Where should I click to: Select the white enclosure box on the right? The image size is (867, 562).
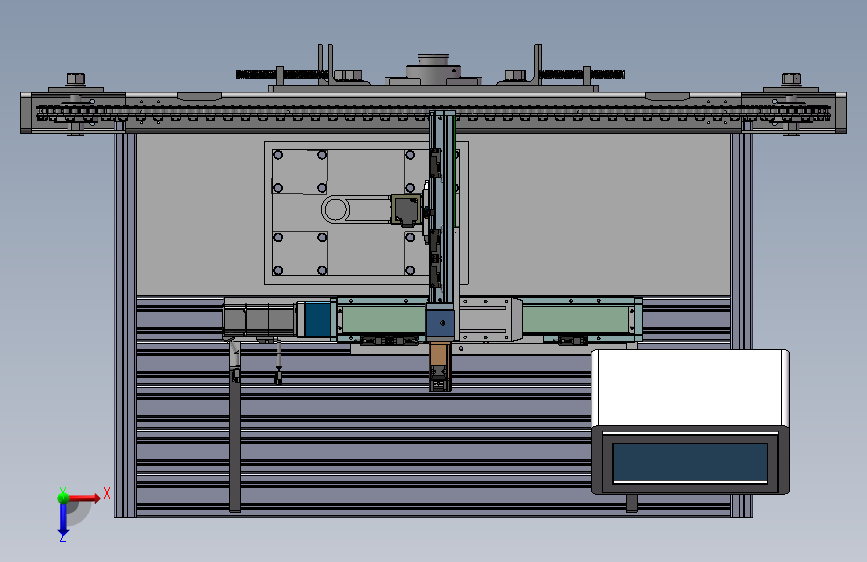point(690,388)
